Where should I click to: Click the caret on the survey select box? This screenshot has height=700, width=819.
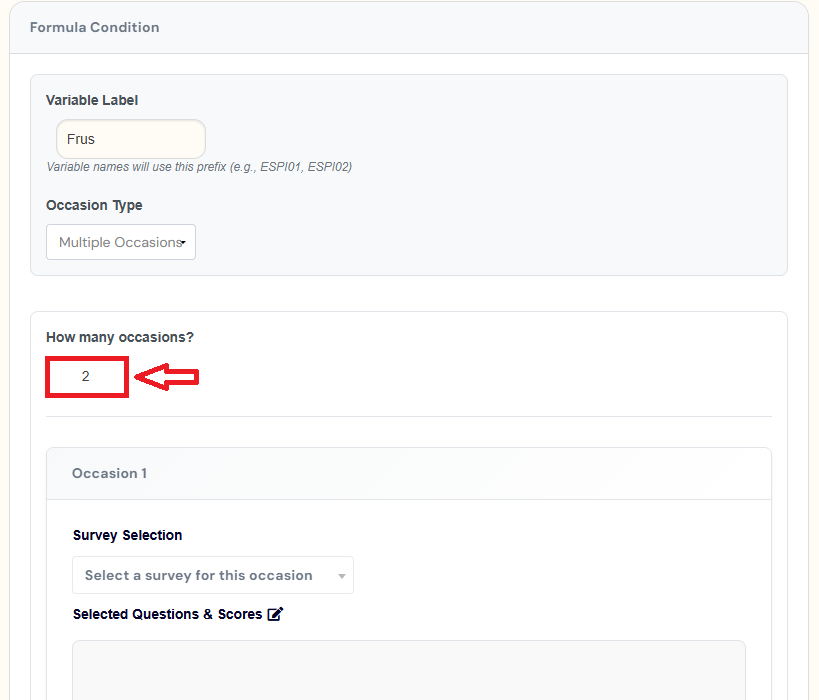click(x=341, y=576)
